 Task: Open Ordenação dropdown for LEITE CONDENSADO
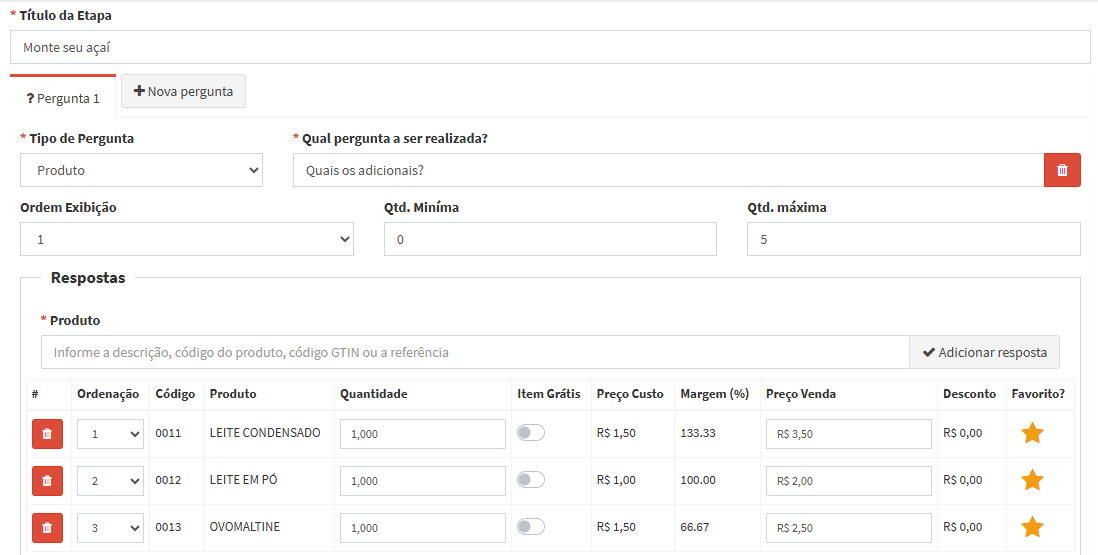(110, 434)
